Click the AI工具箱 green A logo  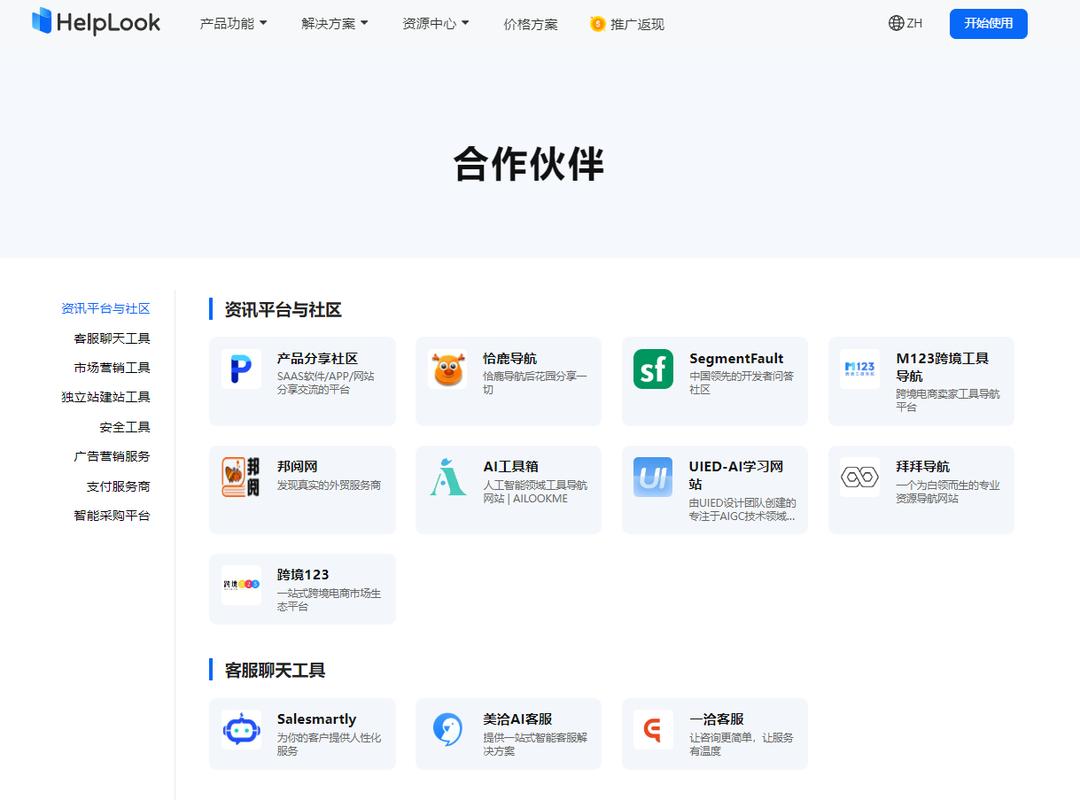coord(448,477)
